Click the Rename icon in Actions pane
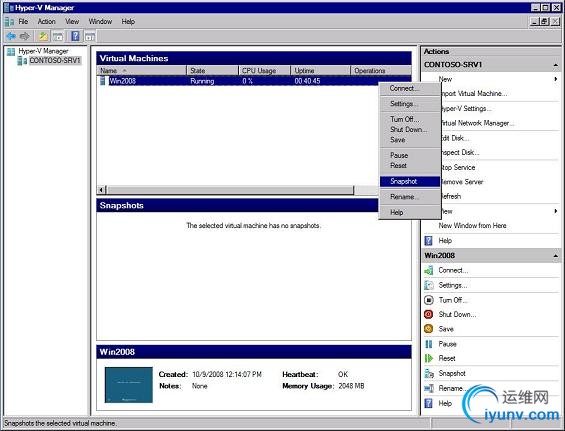Viewport: 565px width, 431px height. pyautogui.click(x=429, y=388)
